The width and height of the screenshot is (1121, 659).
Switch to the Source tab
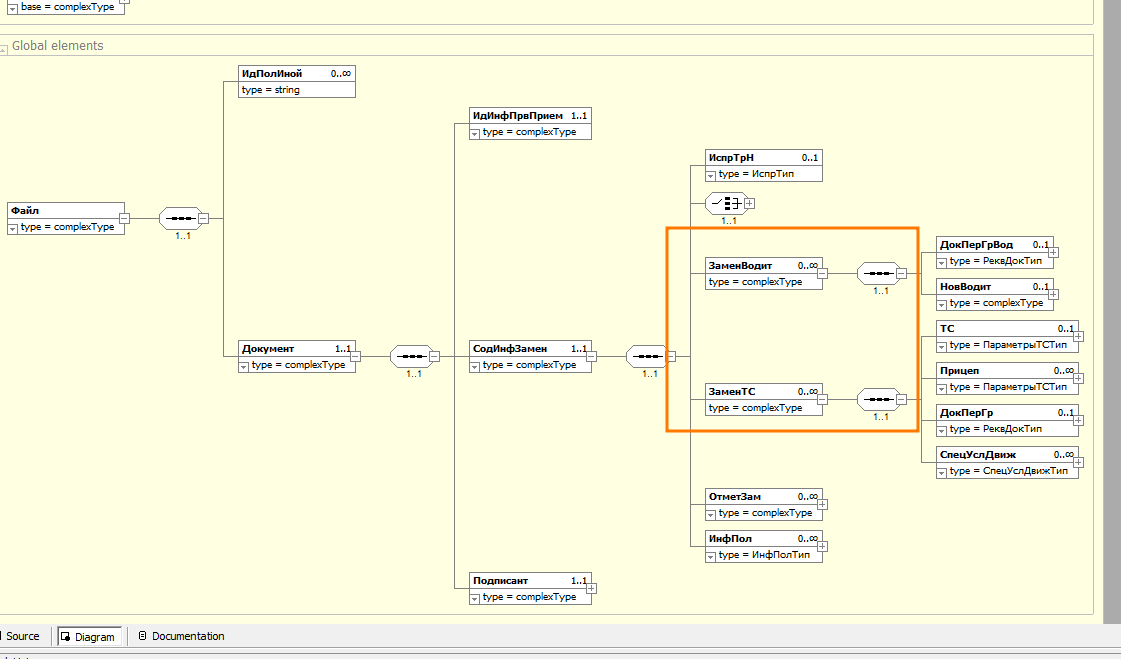pos(22,636)
